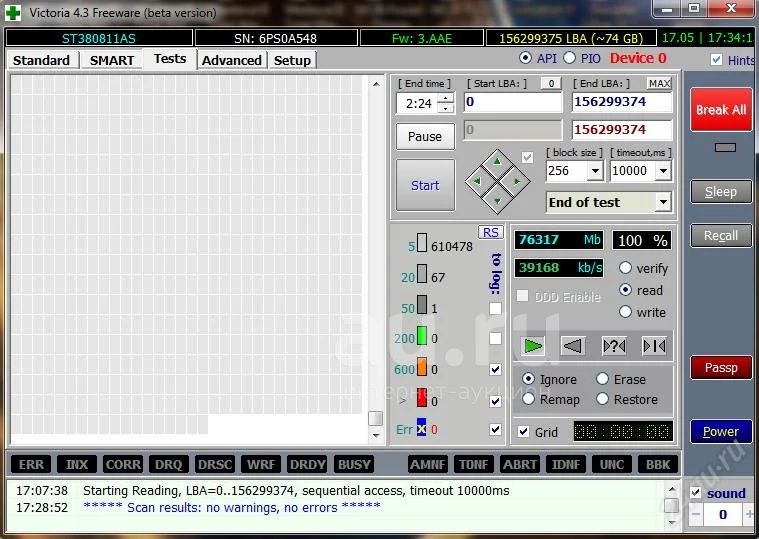Click the right arrow on the diamond pad
The height and width of the screenshot is (539, 759).
[x=517, y=181]
